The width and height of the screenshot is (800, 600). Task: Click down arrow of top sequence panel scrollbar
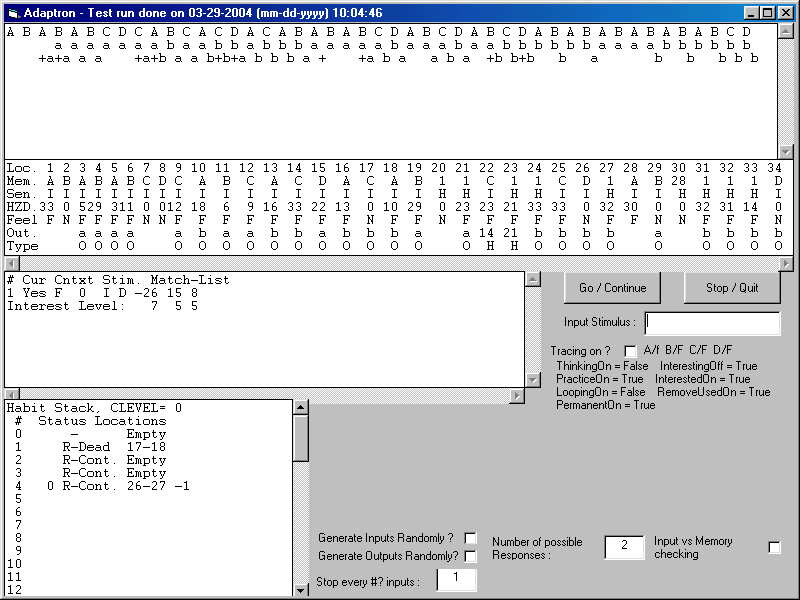point(786,152)
